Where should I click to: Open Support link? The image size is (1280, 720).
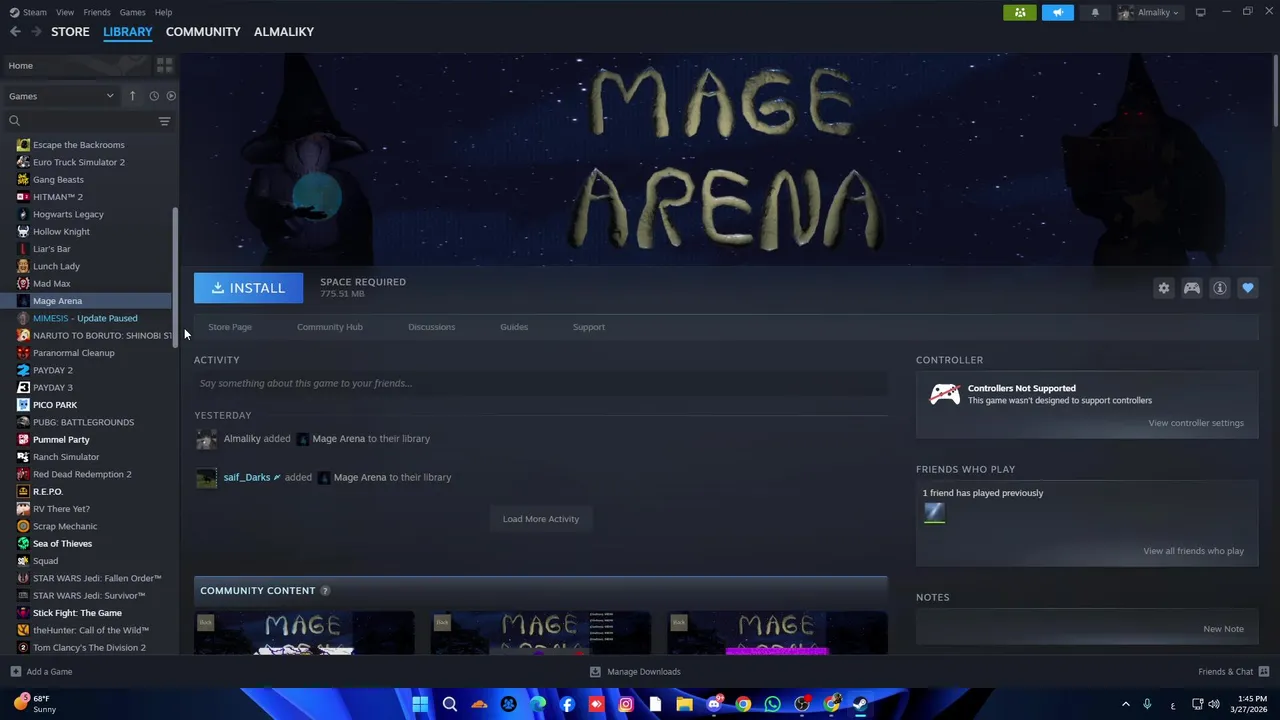point(589,327)
